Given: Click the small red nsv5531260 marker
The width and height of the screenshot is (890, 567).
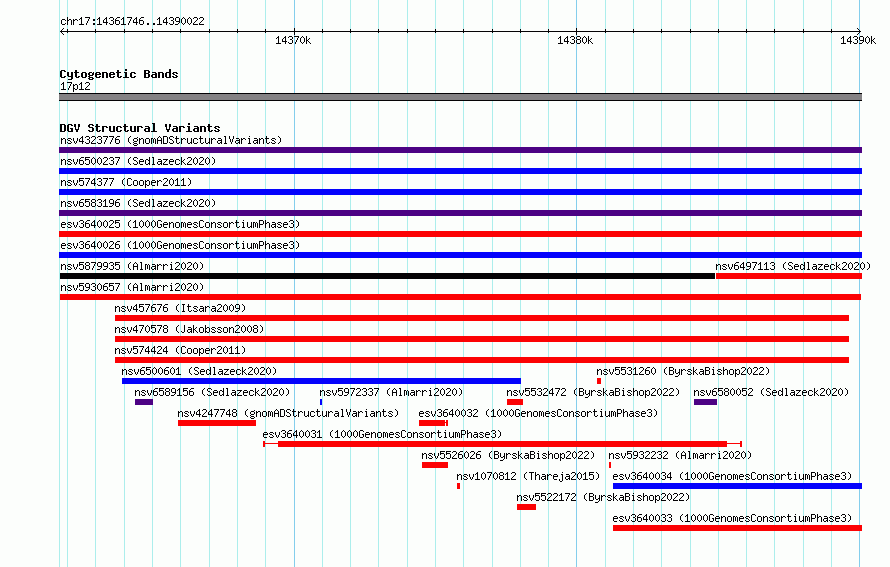Looking at the screenshot, I should [x=599, y=381].
